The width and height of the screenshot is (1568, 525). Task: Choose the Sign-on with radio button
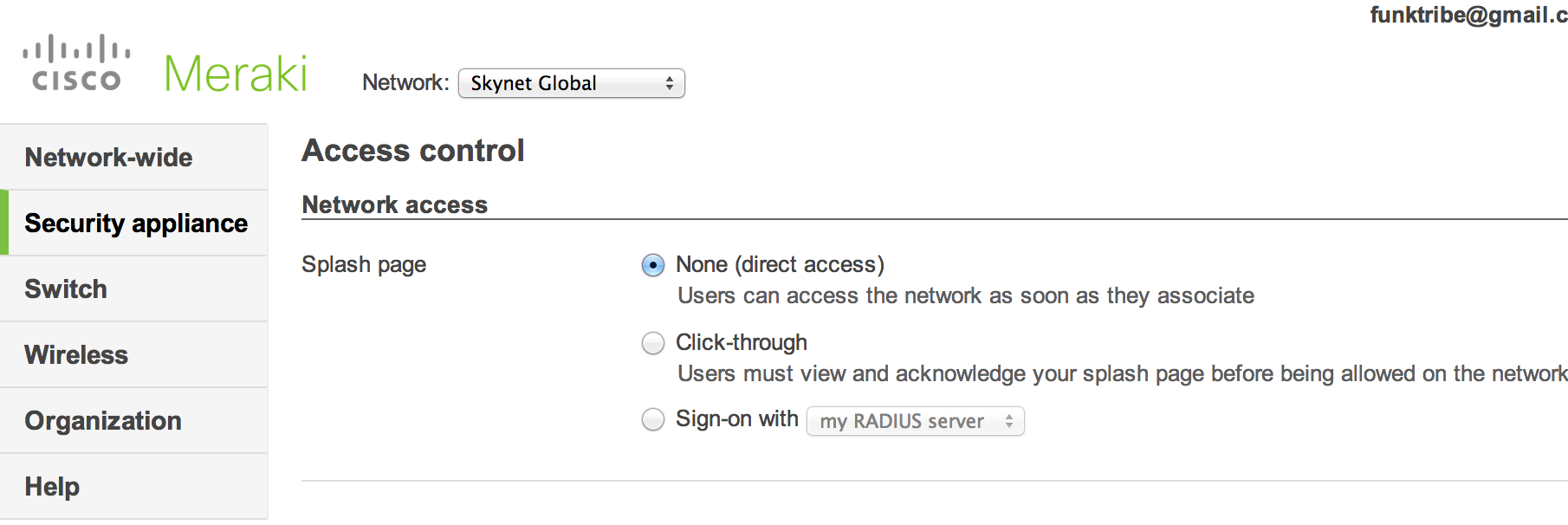[x=653, y=419]
